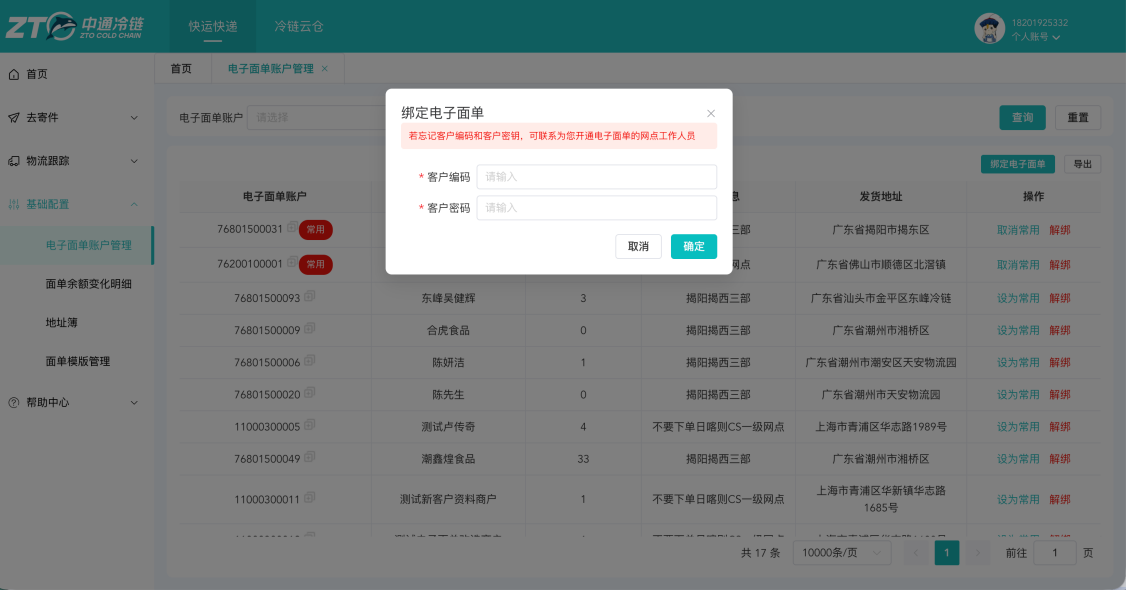Click the 物流跟踪 truck icon
The height and width of the screenshot is (590, 1126).
(x=14, y=161)
